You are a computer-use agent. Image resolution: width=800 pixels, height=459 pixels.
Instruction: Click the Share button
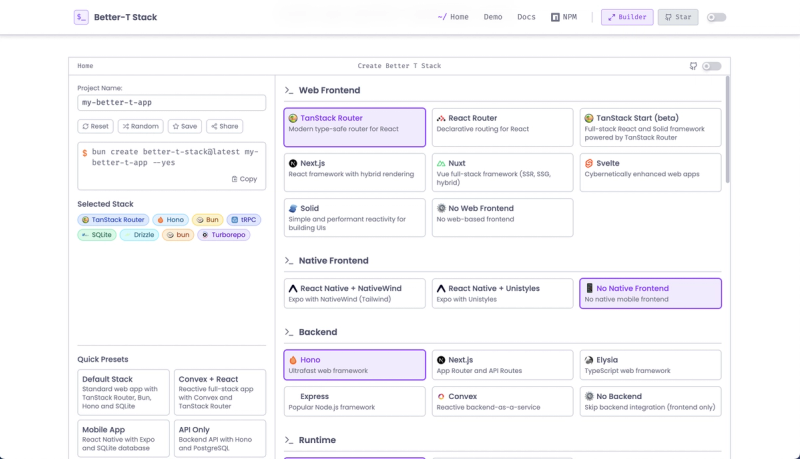[x=224, y=126]
